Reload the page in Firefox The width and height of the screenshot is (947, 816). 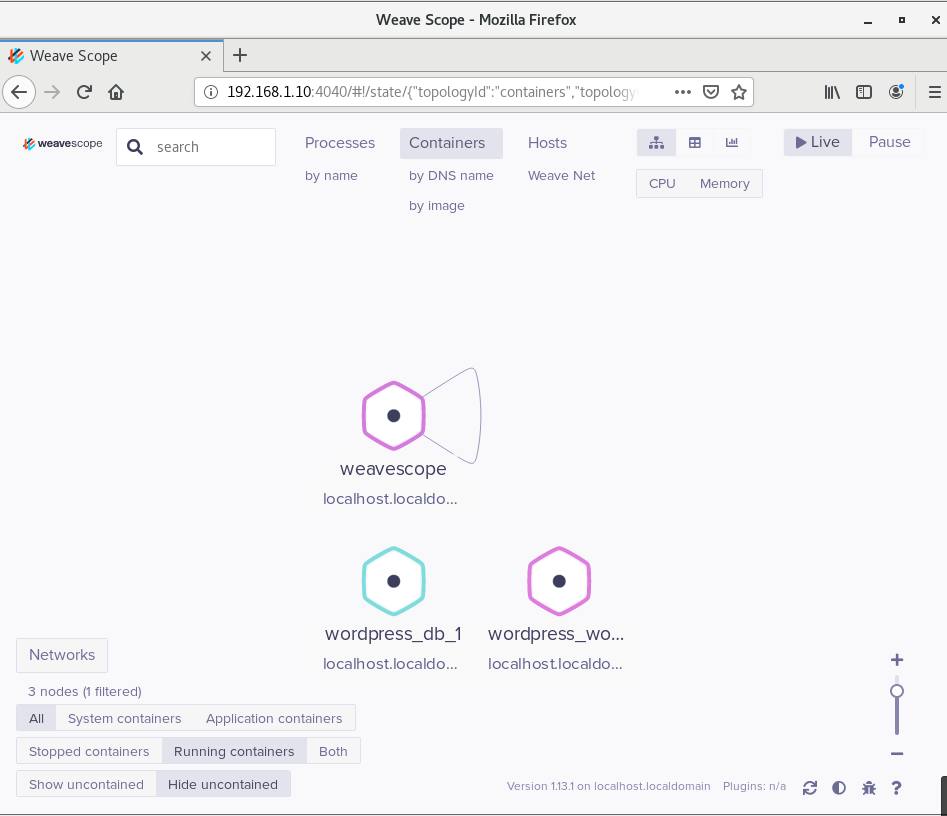tap(84, 92)
